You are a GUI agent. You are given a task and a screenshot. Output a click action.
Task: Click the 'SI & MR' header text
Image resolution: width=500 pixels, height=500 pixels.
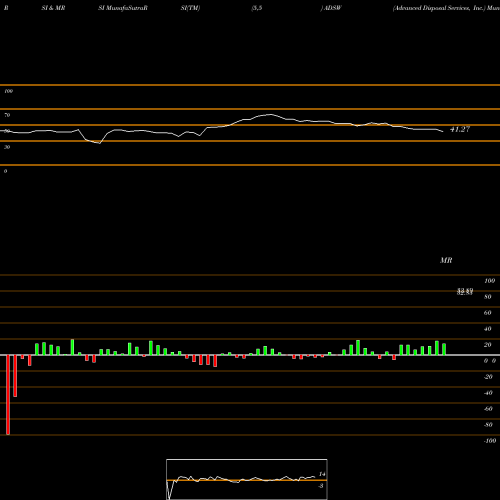click(x=53, y=8)
